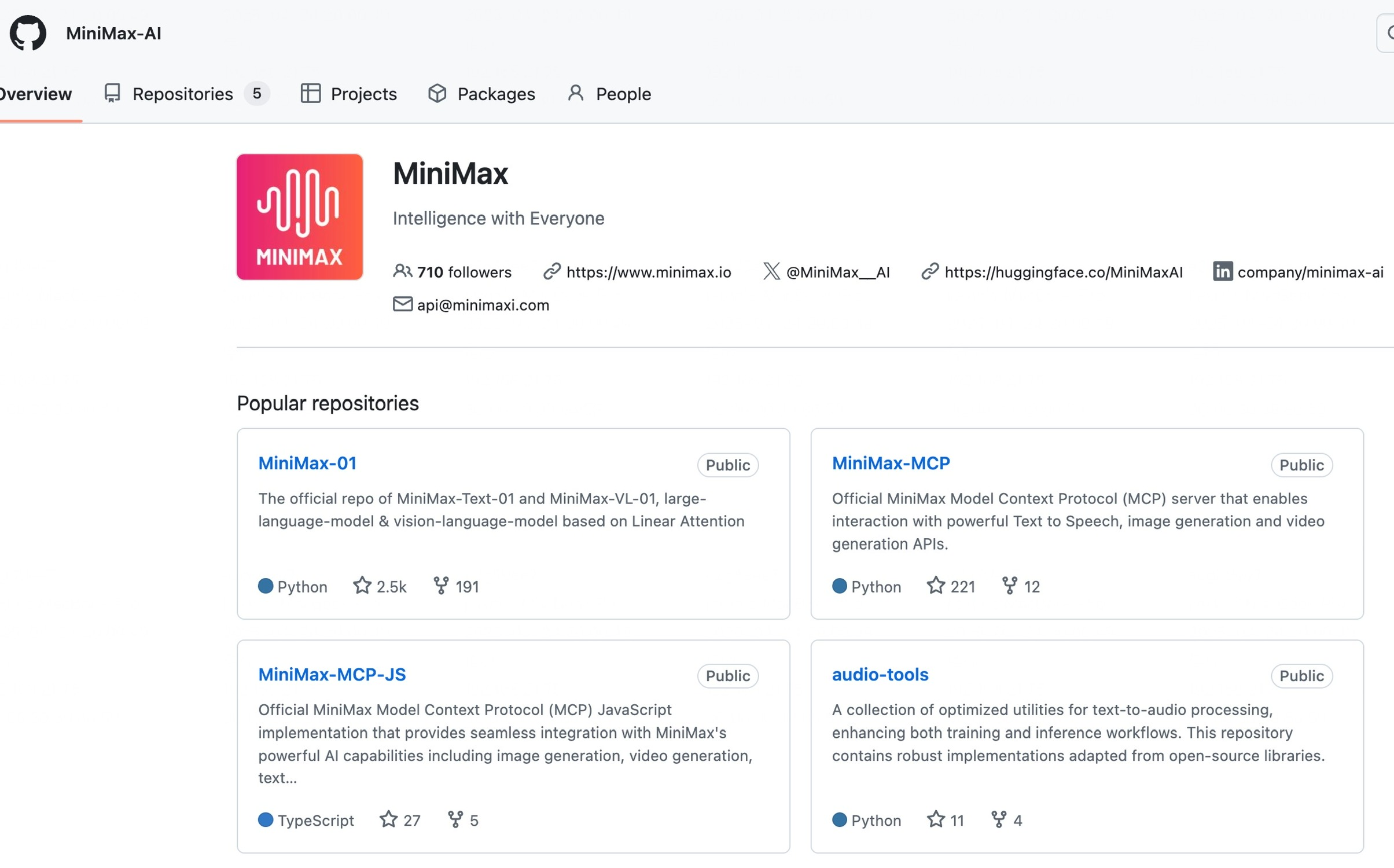Open the MiniMax-01 repository
This screenshot has height=868, width=1394.
pyautogui.click(x=307, y=463)
